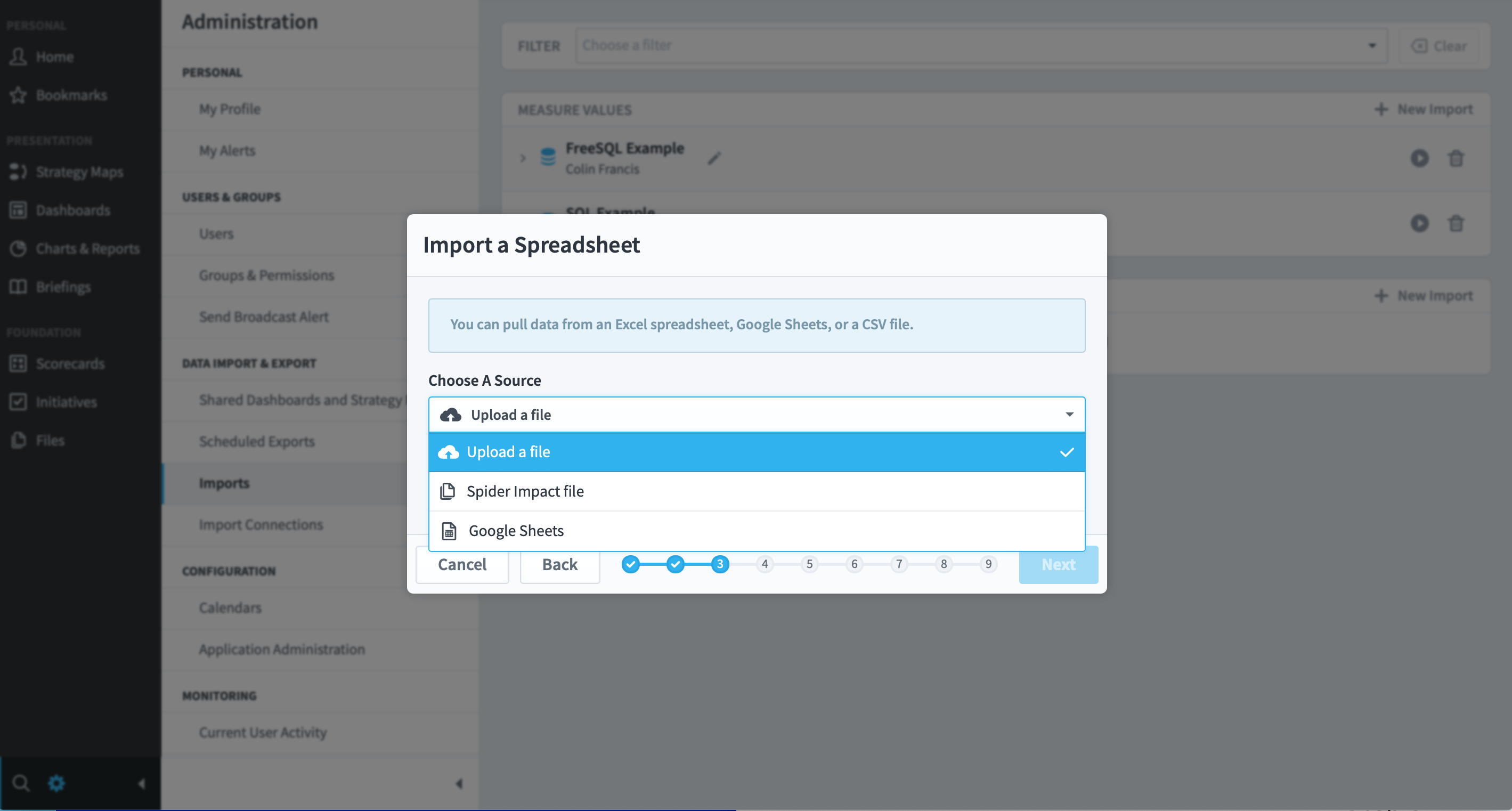Open My Profile in Administration
This screenshot has height=811, width=1512.
[x=320, y=109]
